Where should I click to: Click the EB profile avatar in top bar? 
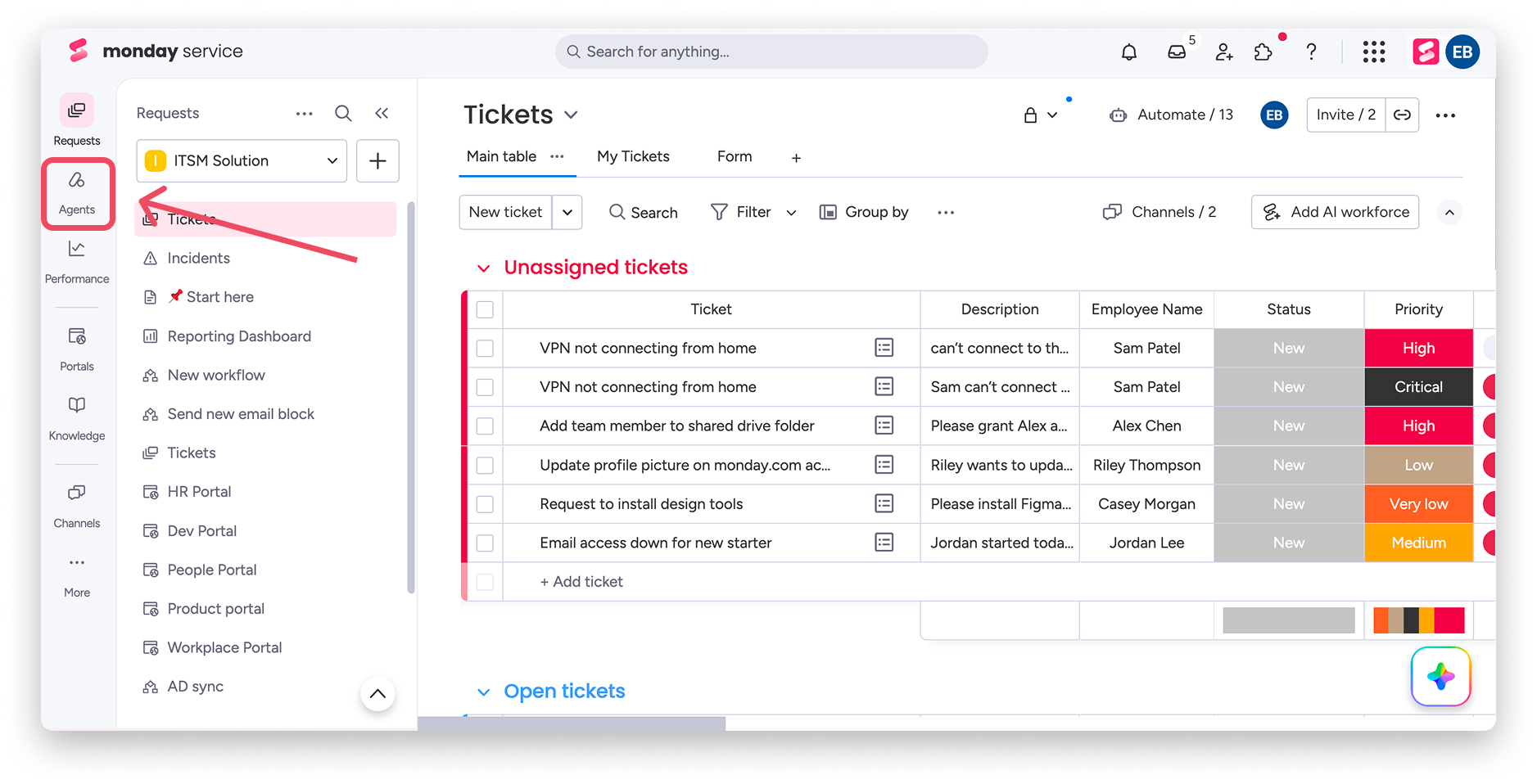tap(1462, 52)
